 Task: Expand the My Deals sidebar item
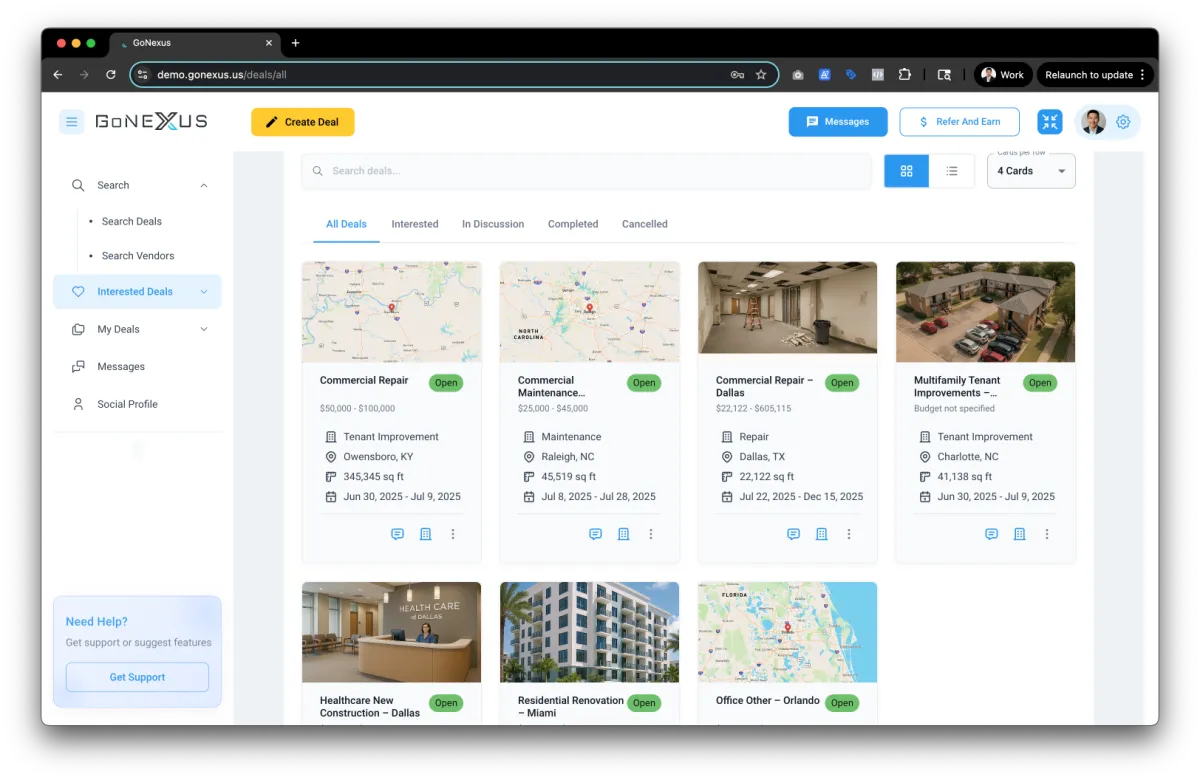coord(204,329)
